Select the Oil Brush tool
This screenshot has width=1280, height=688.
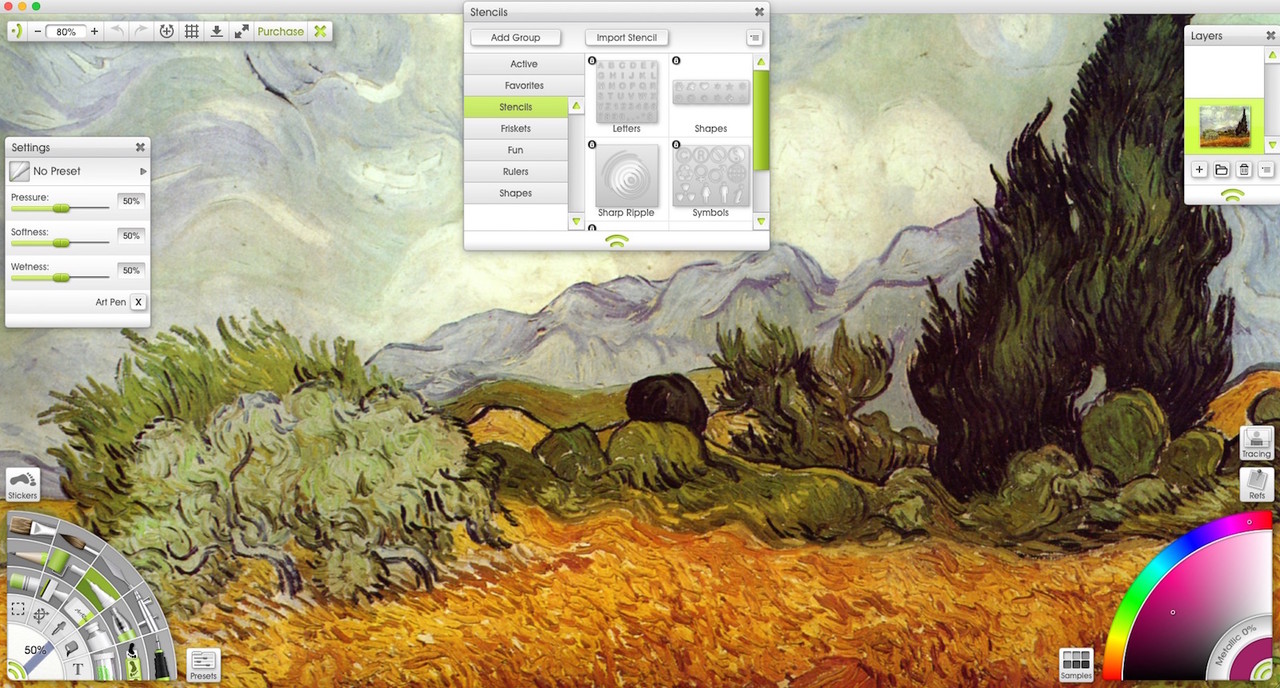[x=33, y=526]
